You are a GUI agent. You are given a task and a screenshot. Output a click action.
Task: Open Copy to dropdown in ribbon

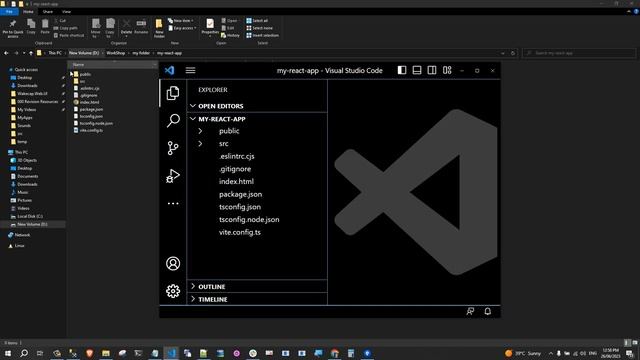pos(110,28)
